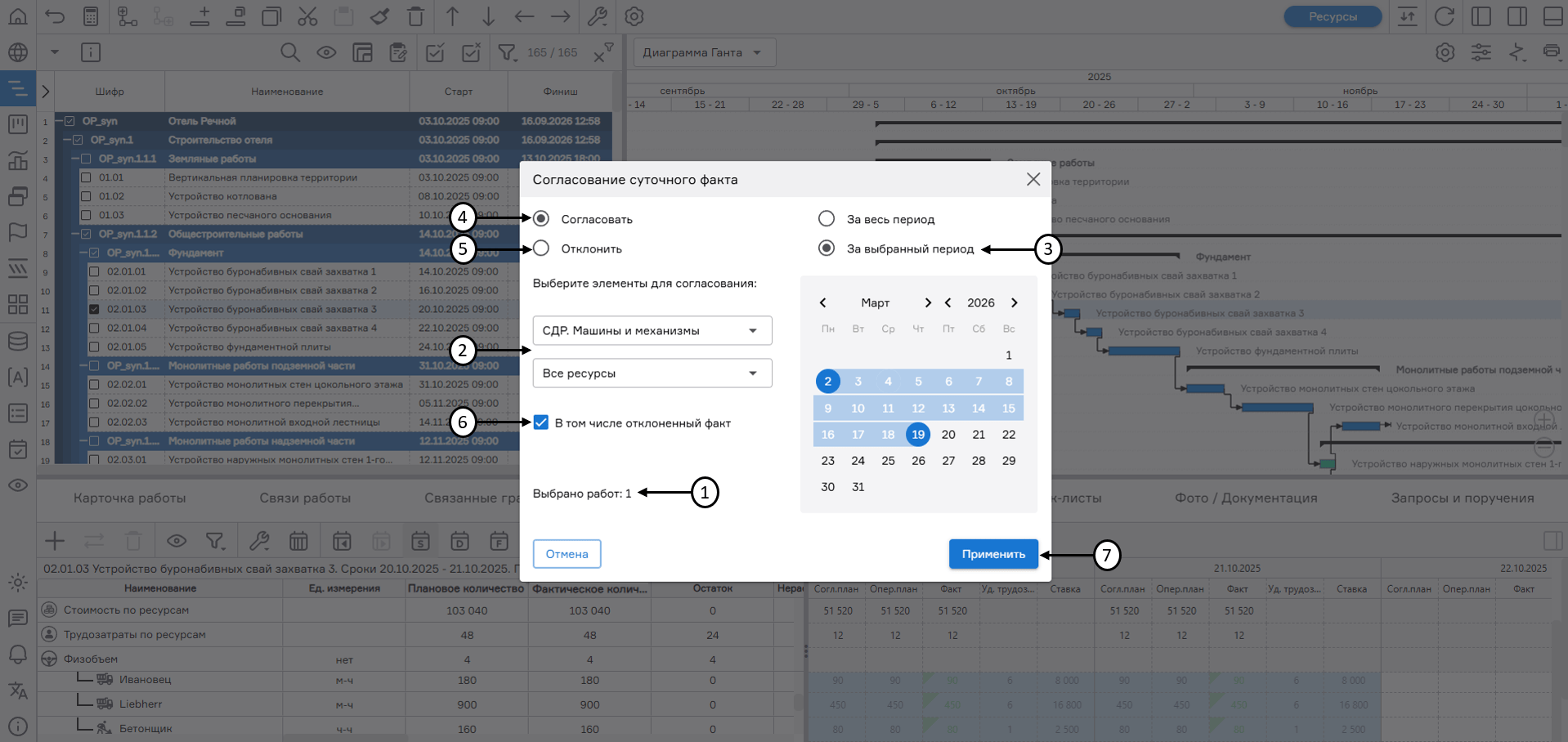Screen dimensions: 1568x742
Task: Click the wrench tools icon in top toolbar
Action: 598,16
